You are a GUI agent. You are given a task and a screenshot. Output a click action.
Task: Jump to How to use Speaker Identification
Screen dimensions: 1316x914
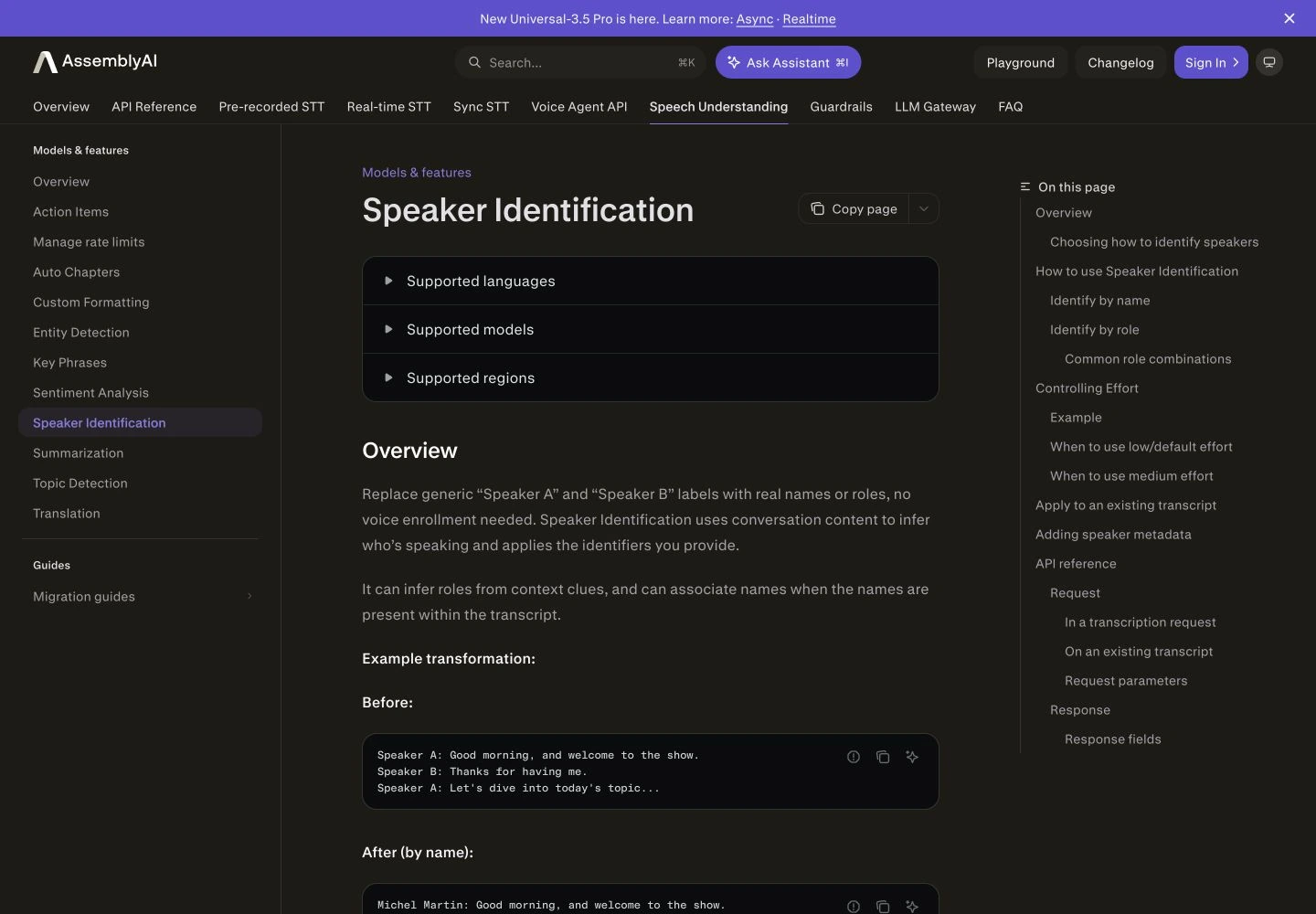click(x=1137, y=271)
